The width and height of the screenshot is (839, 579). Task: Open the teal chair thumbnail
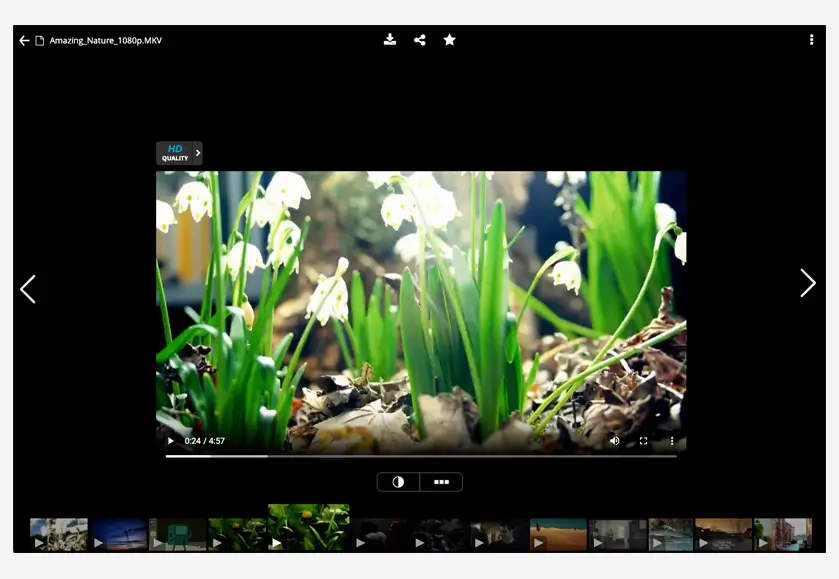pos(178,534)
